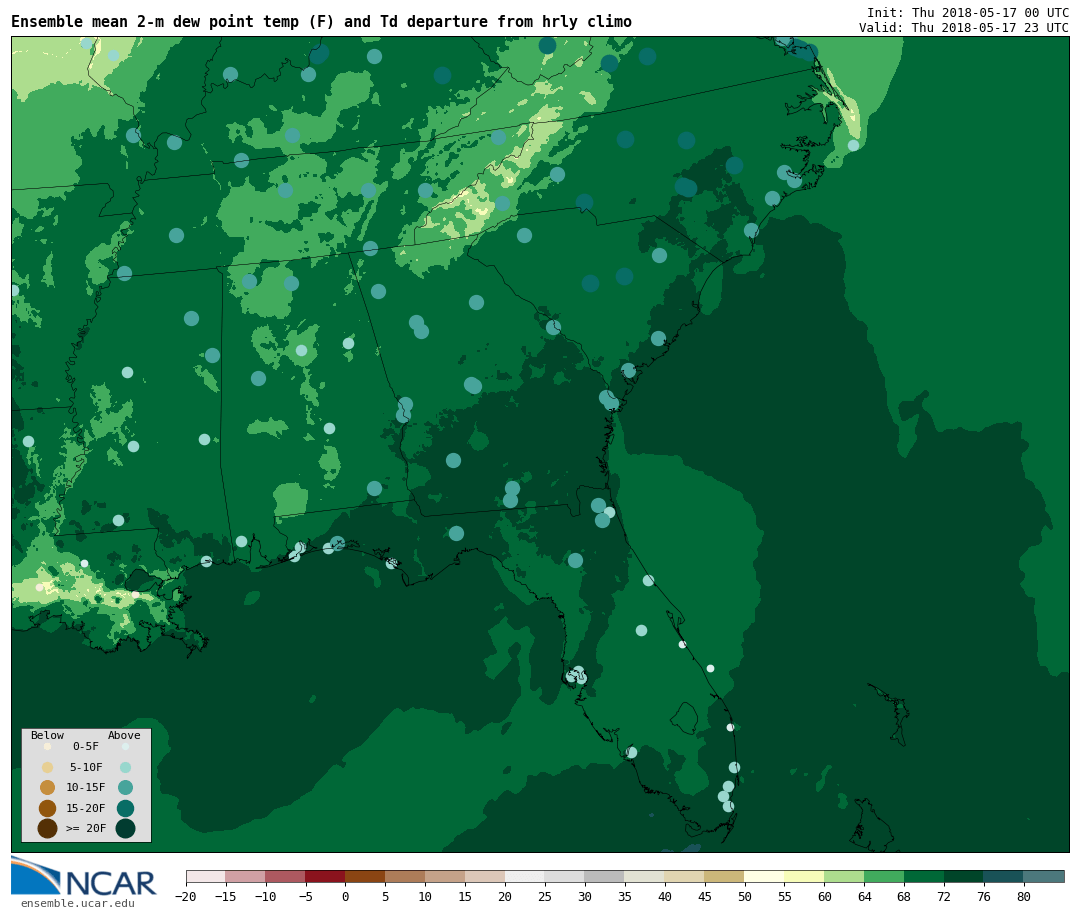The image size is (1080, 915).
Task: Click the '50' colorbar tick label
Action: [745, 897]
